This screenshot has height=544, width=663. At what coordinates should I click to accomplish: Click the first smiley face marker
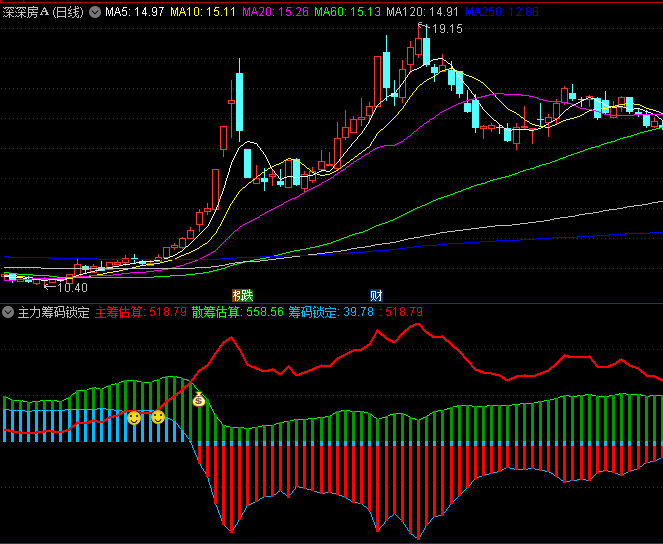click(x=133, y=417)
